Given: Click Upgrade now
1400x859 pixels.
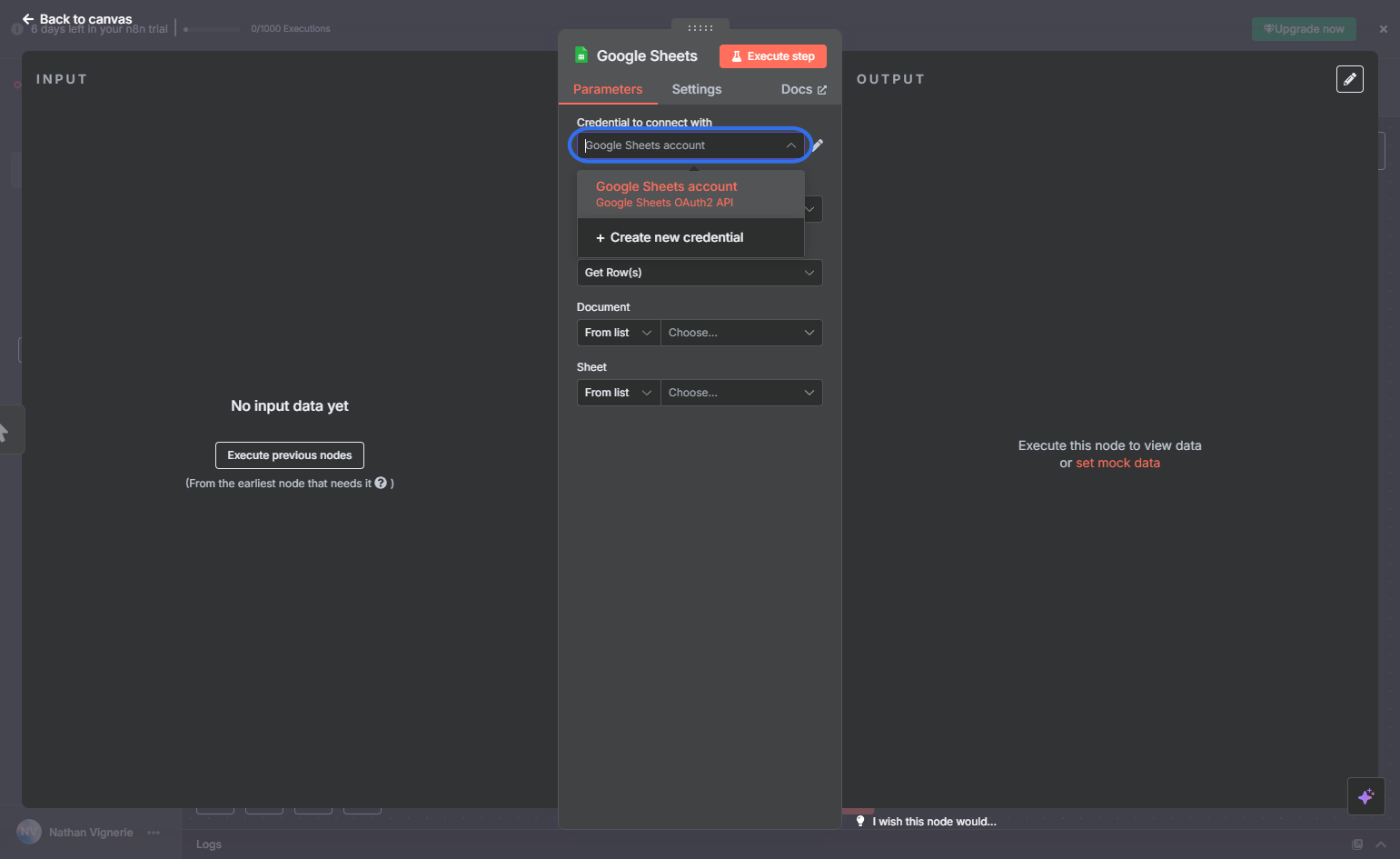Looking at the screenshot, I should coord(1304,29).
